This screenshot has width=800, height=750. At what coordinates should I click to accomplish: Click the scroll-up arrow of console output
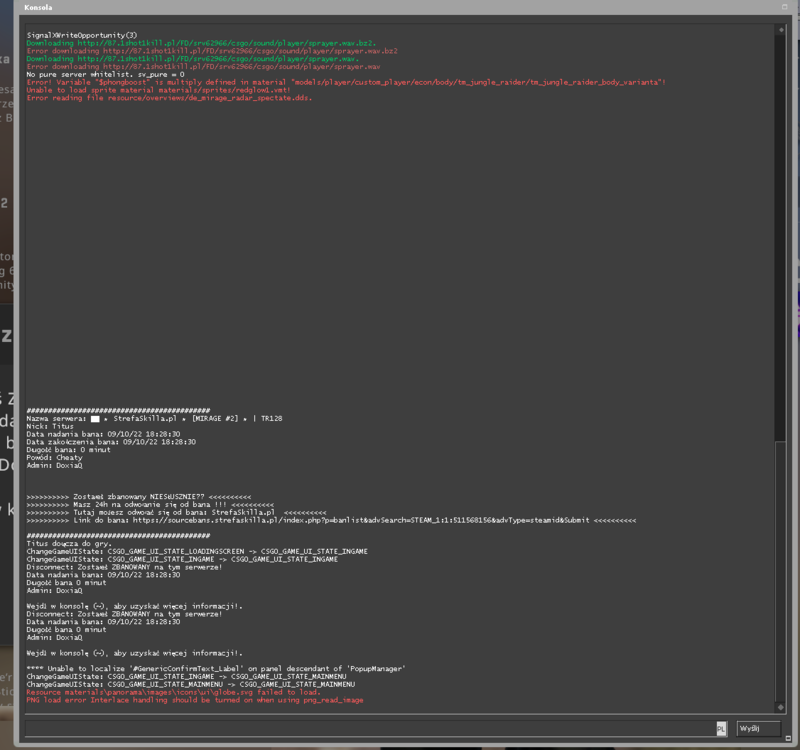pyautogui.click(x=781, y=30)
